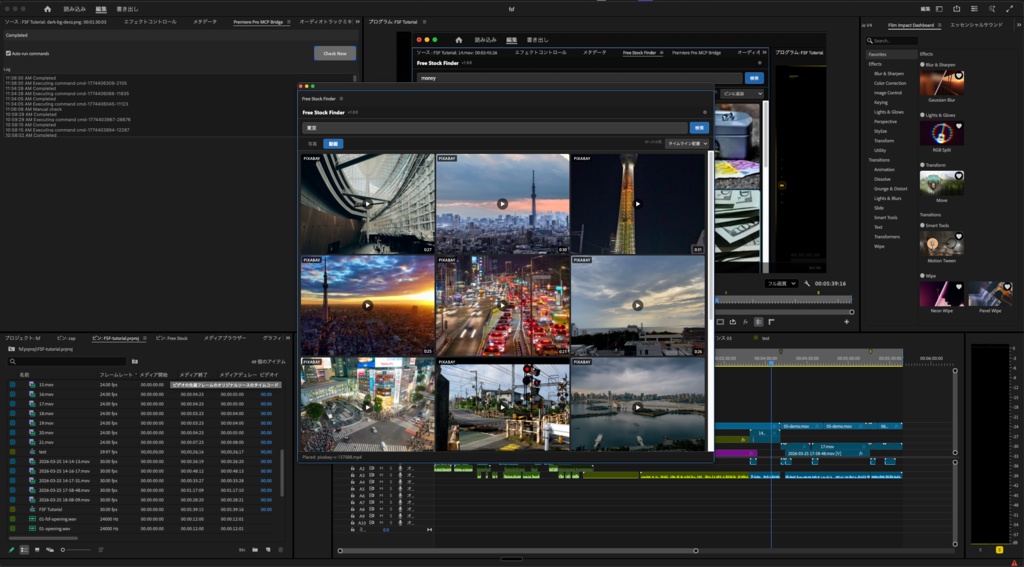Select Dissolve in Film Impact transitions list
Viewport: 1024px width, 567px height.
(882, 179)
